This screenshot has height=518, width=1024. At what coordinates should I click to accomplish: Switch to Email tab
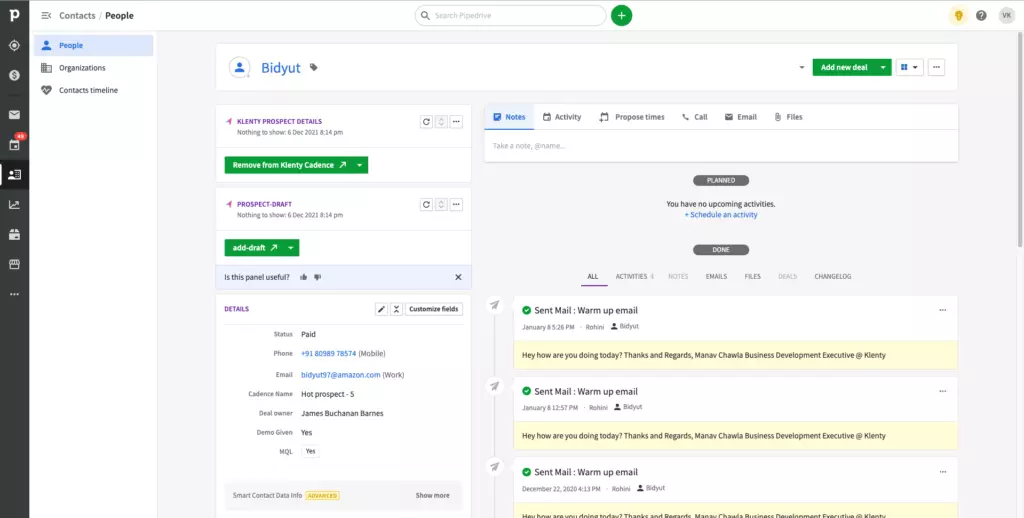(741, 117)
